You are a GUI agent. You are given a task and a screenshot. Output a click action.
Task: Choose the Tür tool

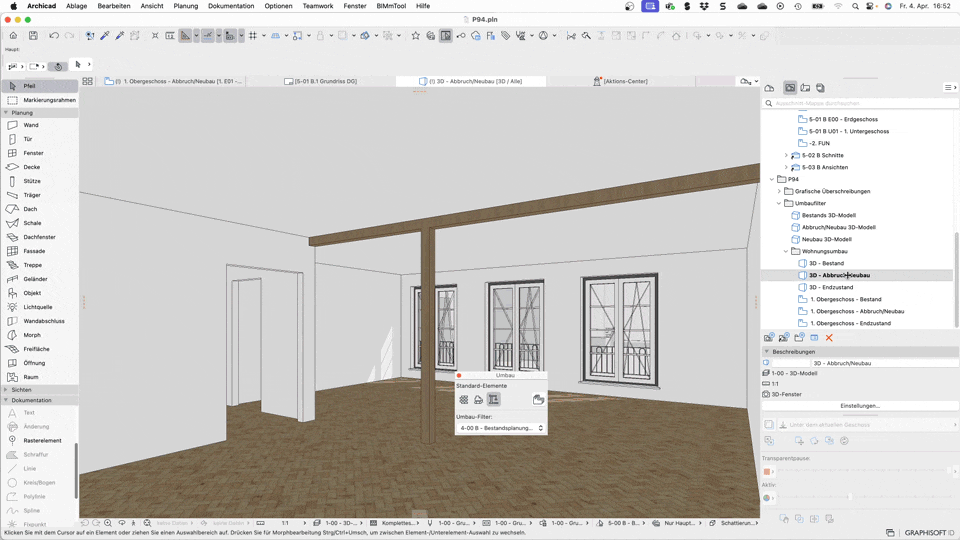[x=40, y=139]
